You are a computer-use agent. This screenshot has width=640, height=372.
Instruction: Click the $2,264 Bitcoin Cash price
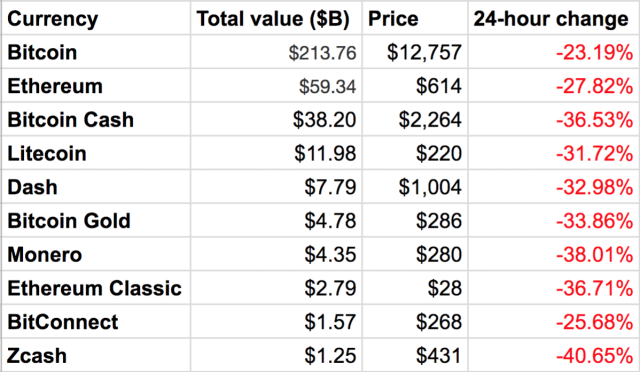click(415, 119)
